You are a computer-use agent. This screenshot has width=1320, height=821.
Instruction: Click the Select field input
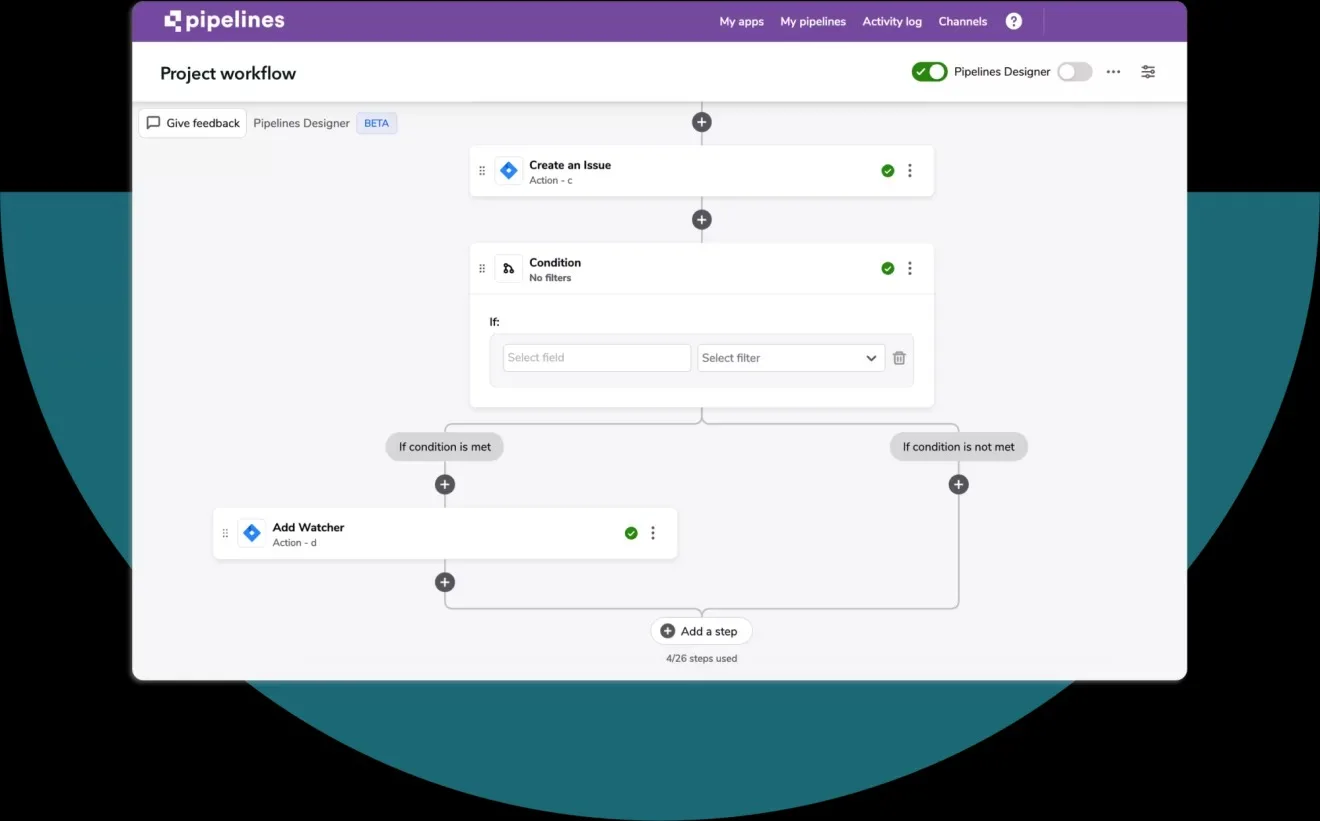coord(597,358)
